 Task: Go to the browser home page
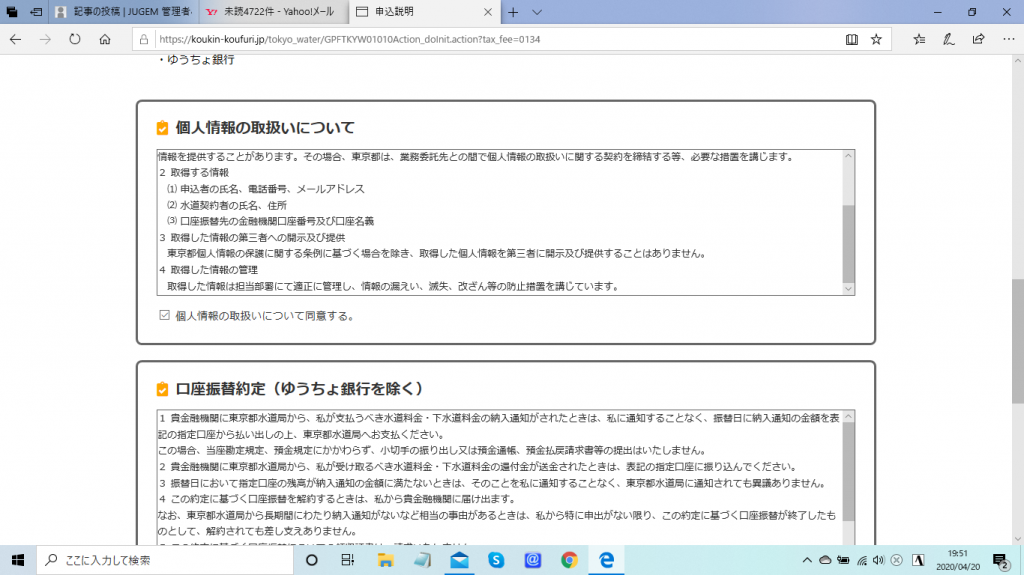tap(105, 39)
